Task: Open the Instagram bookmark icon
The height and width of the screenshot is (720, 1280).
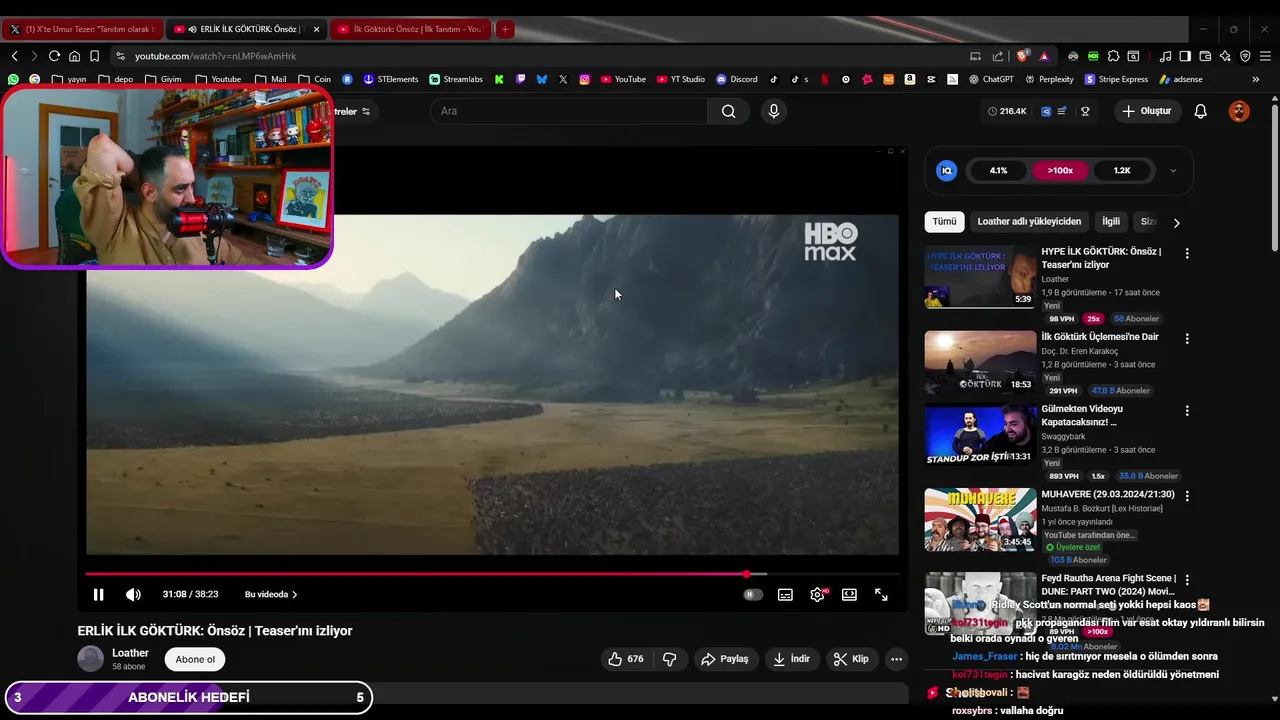Action: (x=584, y=79)
